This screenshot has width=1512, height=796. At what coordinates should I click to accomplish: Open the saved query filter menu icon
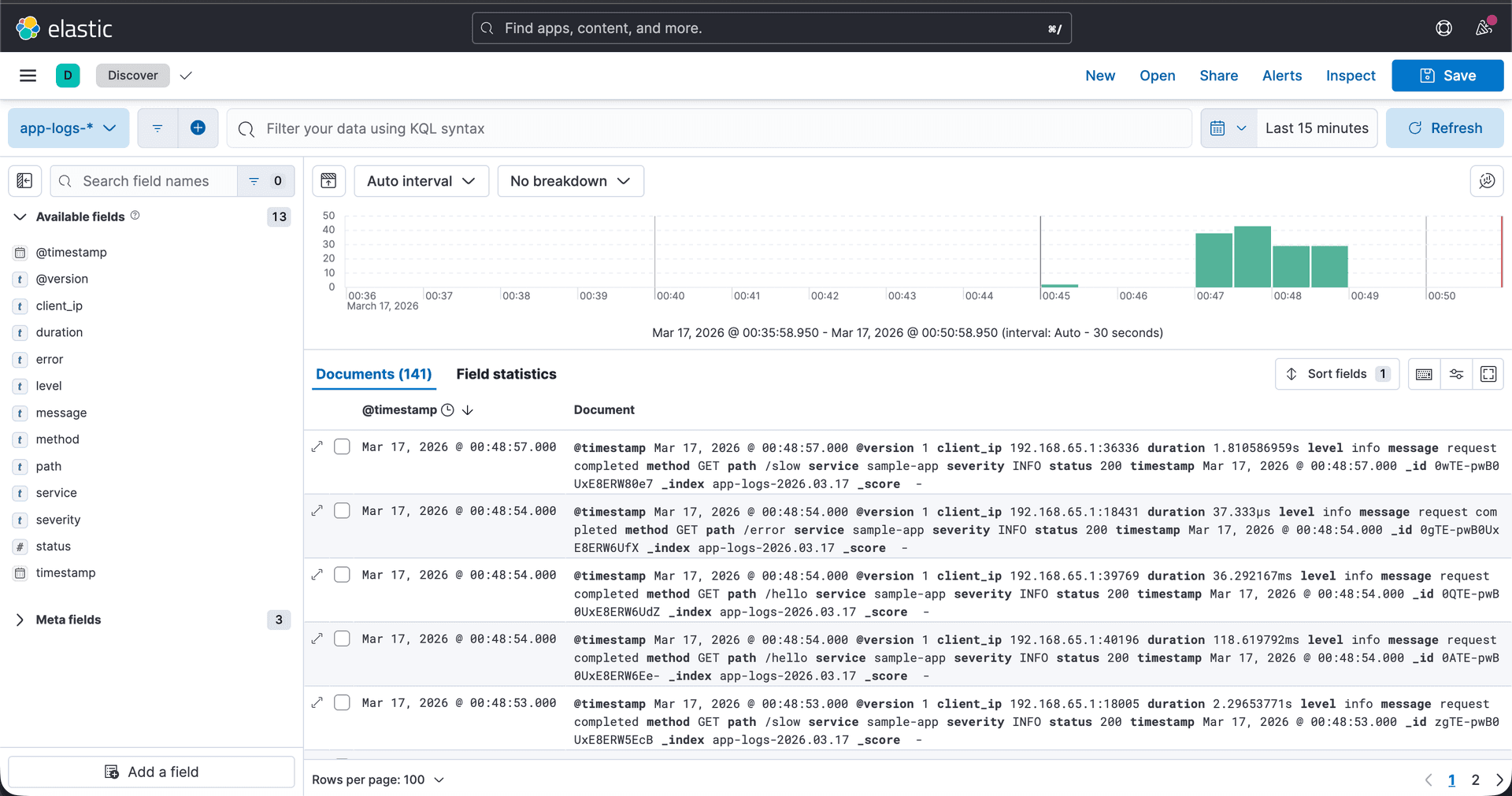[157, 128]
